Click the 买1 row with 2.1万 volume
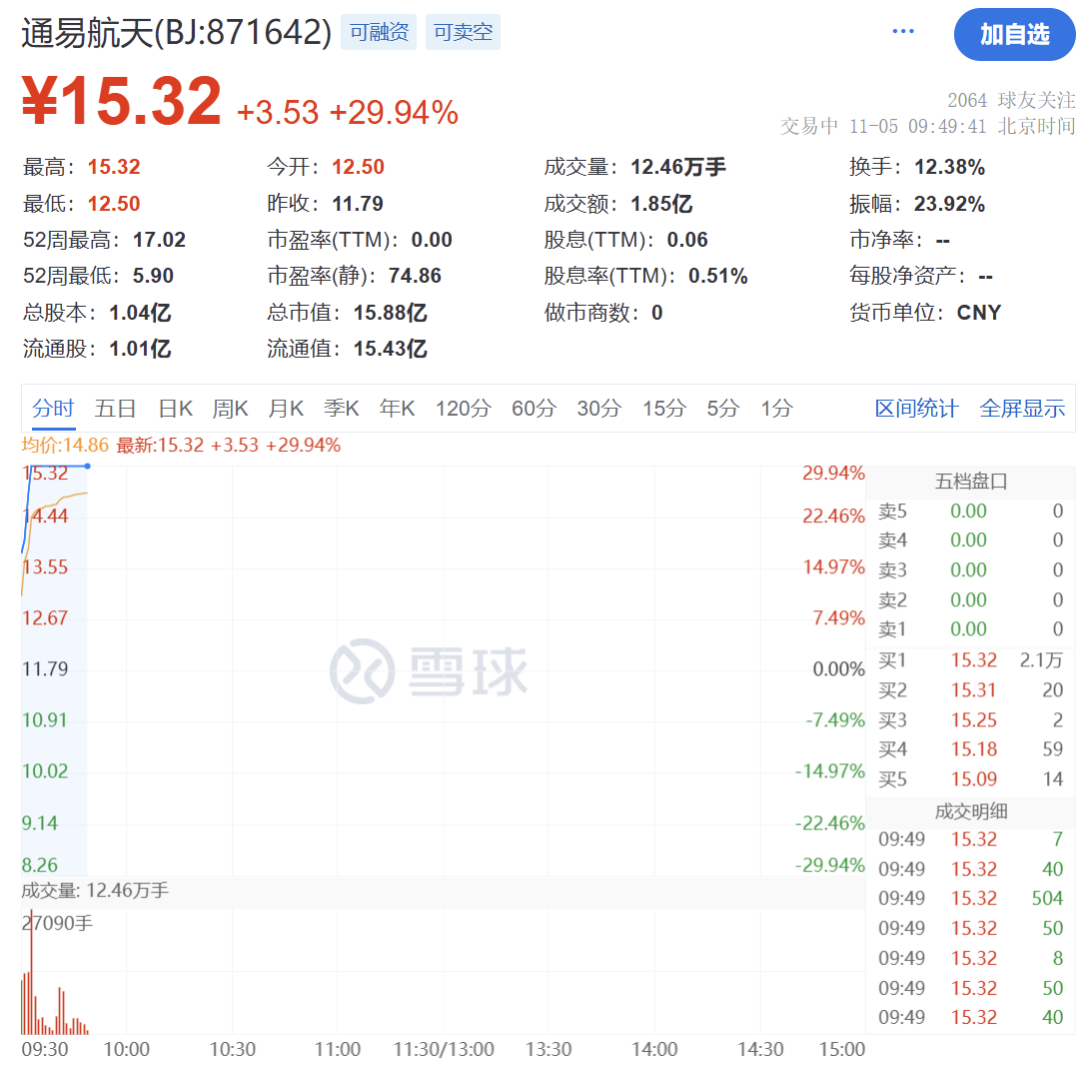 (970, 661)
